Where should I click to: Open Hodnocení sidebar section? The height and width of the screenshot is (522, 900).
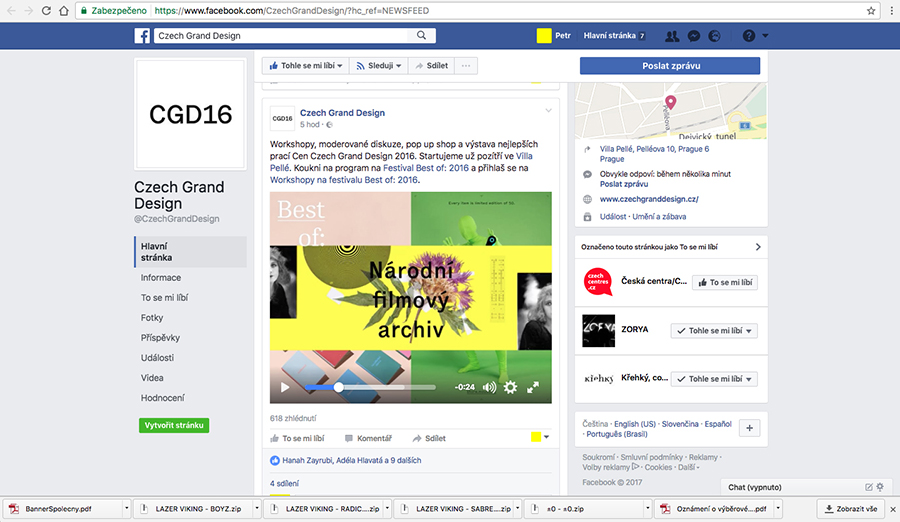tap(162, 398)
